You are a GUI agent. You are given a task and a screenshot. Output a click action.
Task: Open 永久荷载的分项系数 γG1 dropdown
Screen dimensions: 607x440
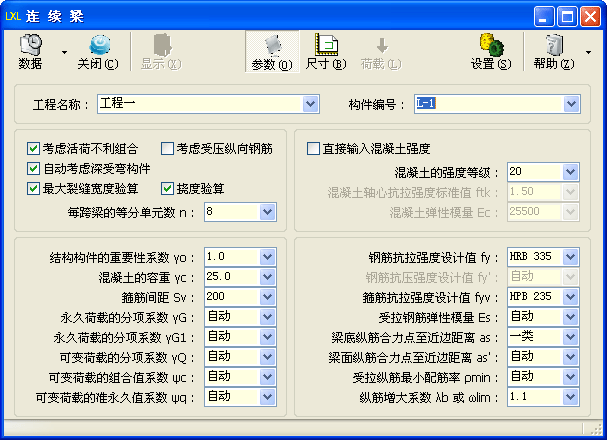[x=267, y=337]
